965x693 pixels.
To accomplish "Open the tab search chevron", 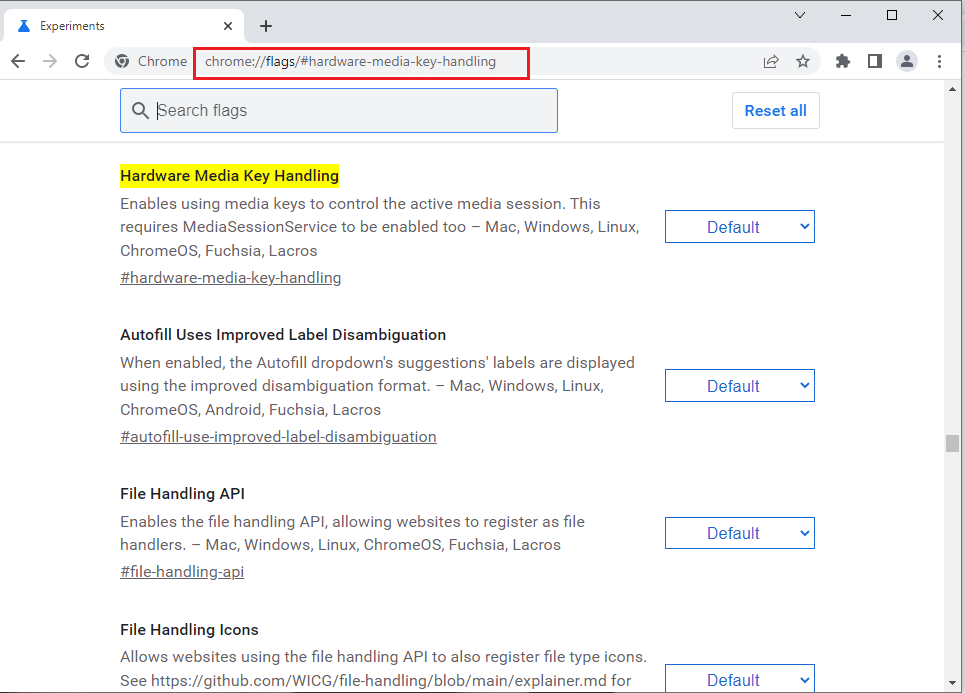I will click(x=800, y=15).
